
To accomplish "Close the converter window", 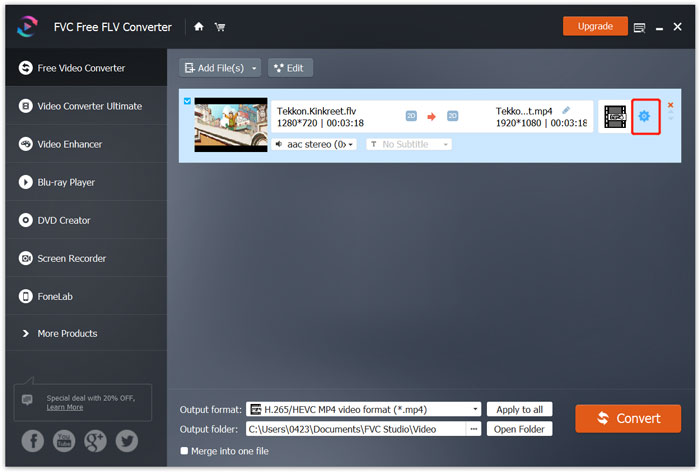I will (677, 27).
